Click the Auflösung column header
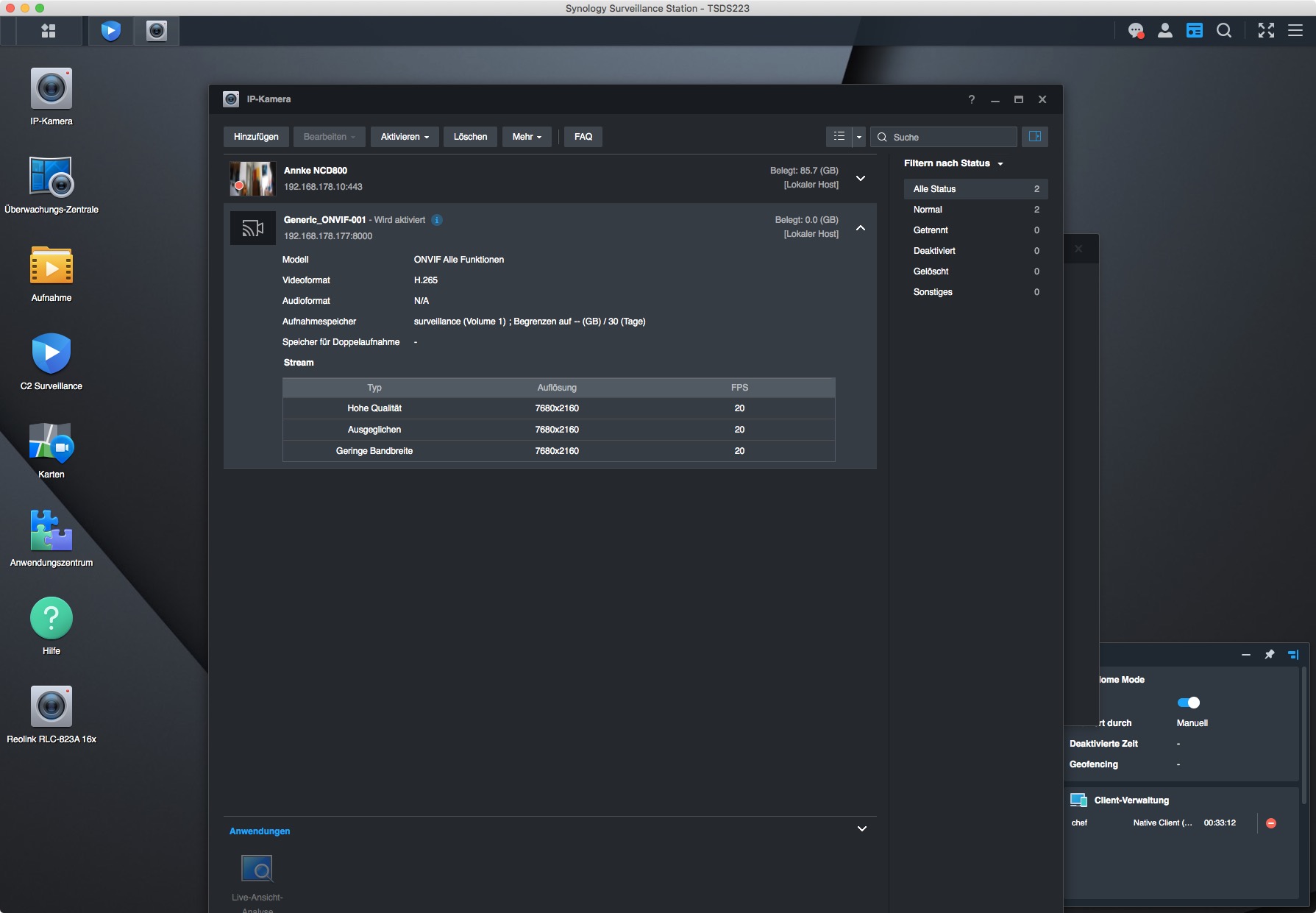Image resolution: width=1316 pixels, height=913 pixels. (557, 388)
